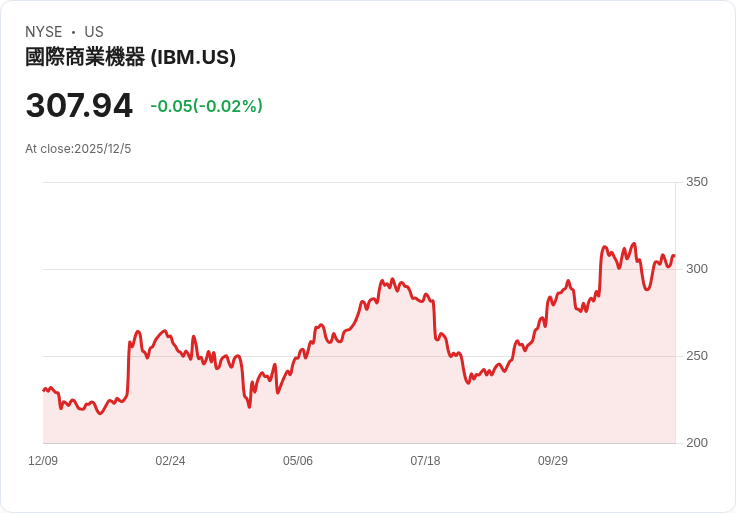
Task: Select the 05/06 date on x-axis
Action: [x=298, y=461]
